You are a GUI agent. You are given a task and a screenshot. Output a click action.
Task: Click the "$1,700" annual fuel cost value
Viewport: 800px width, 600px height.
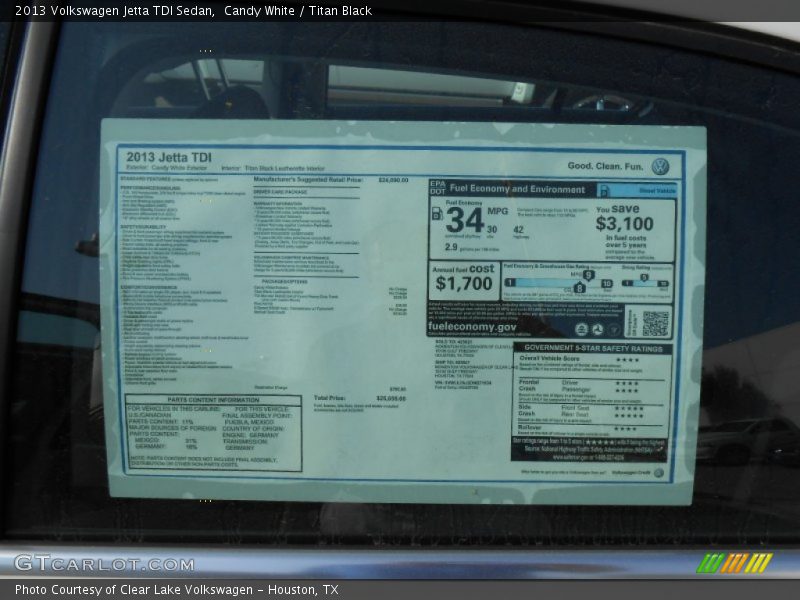[x=464, y=283]
